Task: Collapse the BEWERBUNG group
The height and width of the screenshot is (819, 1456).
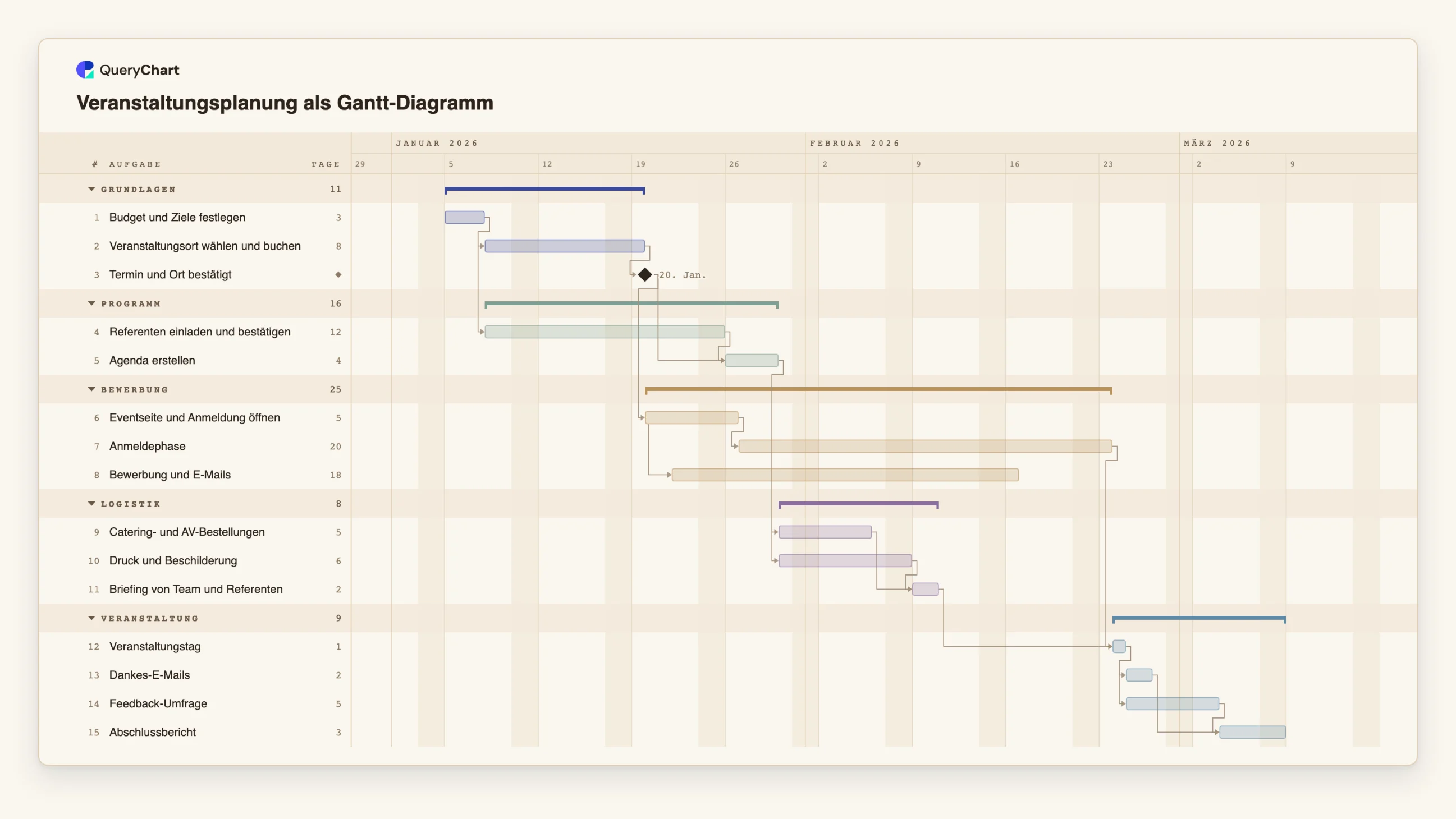Action: pos(91,389)
